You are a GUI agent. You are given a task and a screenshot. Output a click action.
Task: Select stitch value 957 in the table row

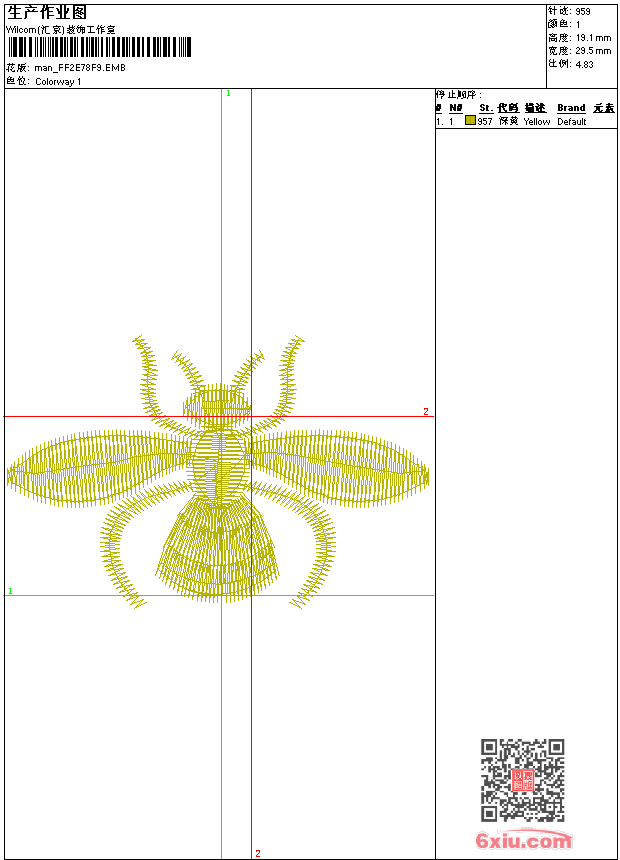pyautogui.click(x=485, y=121)
